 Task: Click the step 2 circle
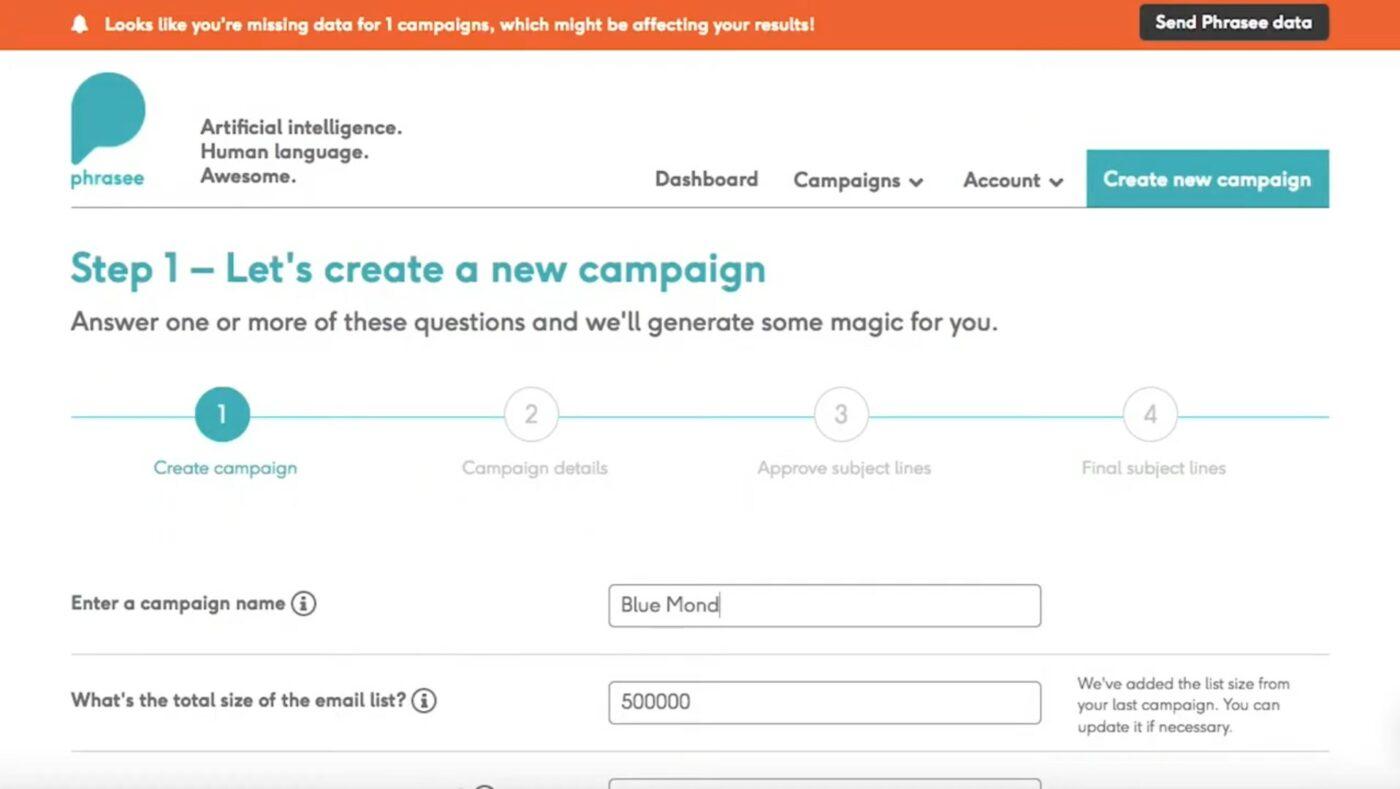[531, 414]
